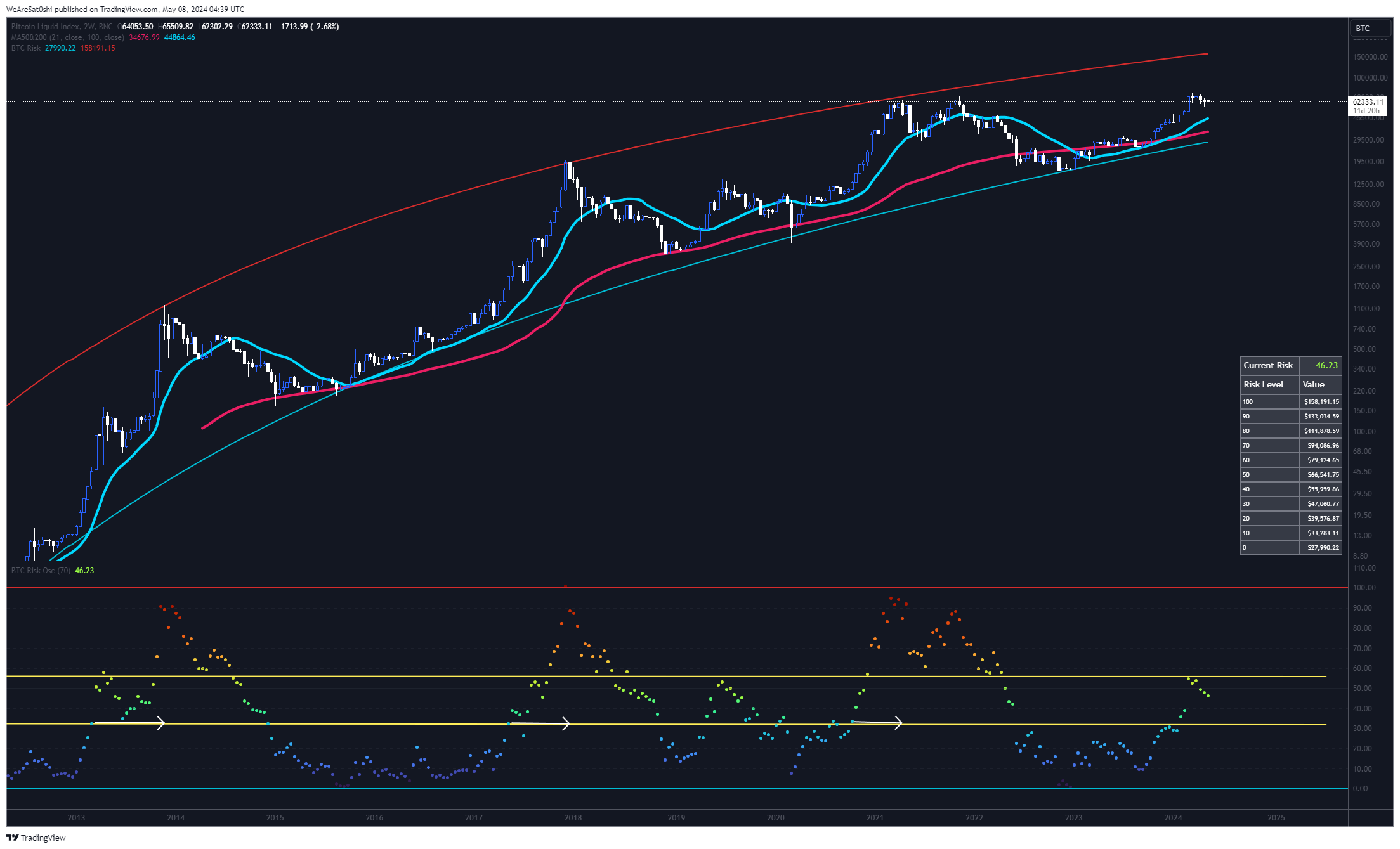
Task: Click the 2013 label on the time axis
Action: 76,818
